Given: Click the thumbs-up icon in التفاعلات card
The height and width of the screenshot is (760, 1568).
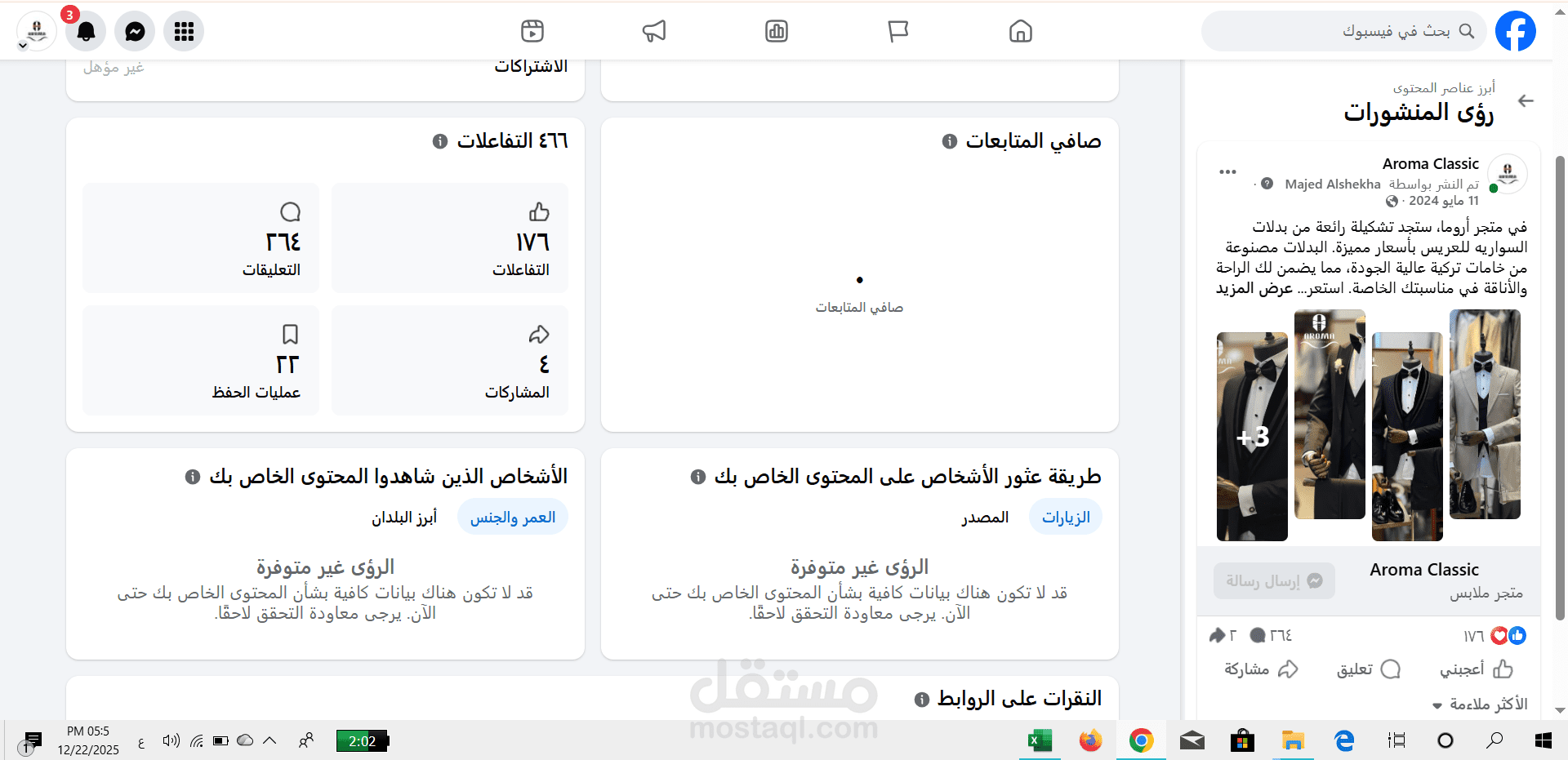Looking at the screenshot, I should [539, 212].
